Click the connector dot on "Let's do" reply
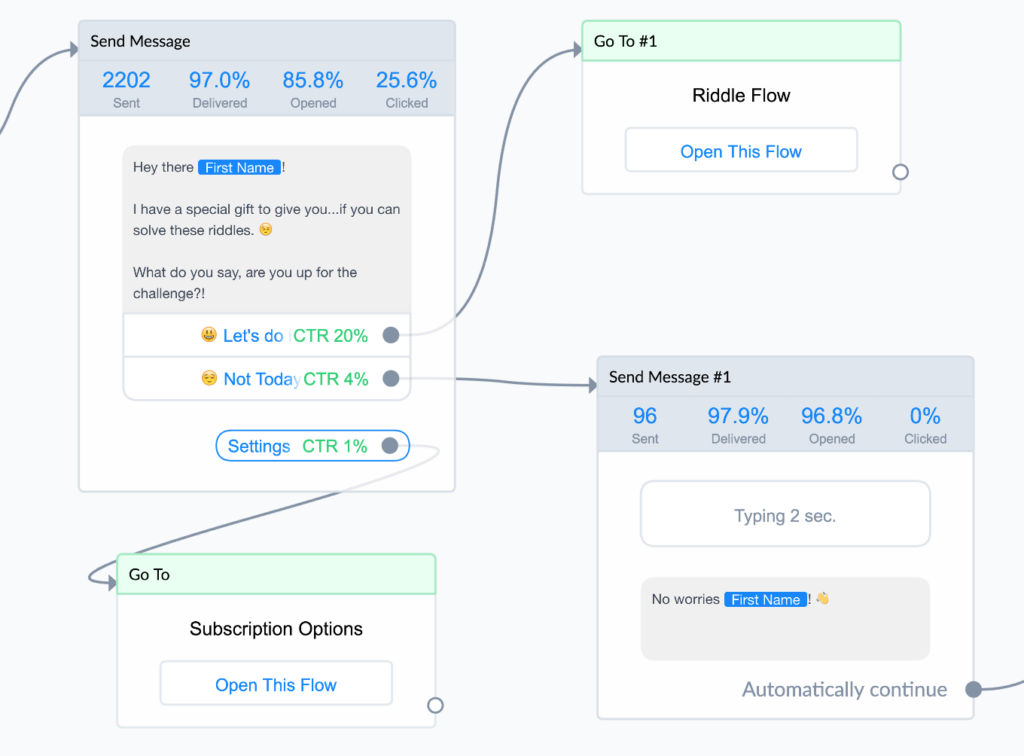Viewport: 1024px width, 756px height. click(x=391, y=335)
